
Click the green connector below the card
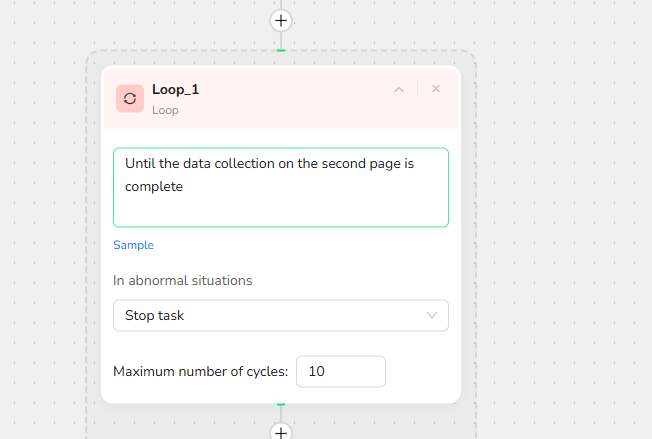(x=281, y=404)
